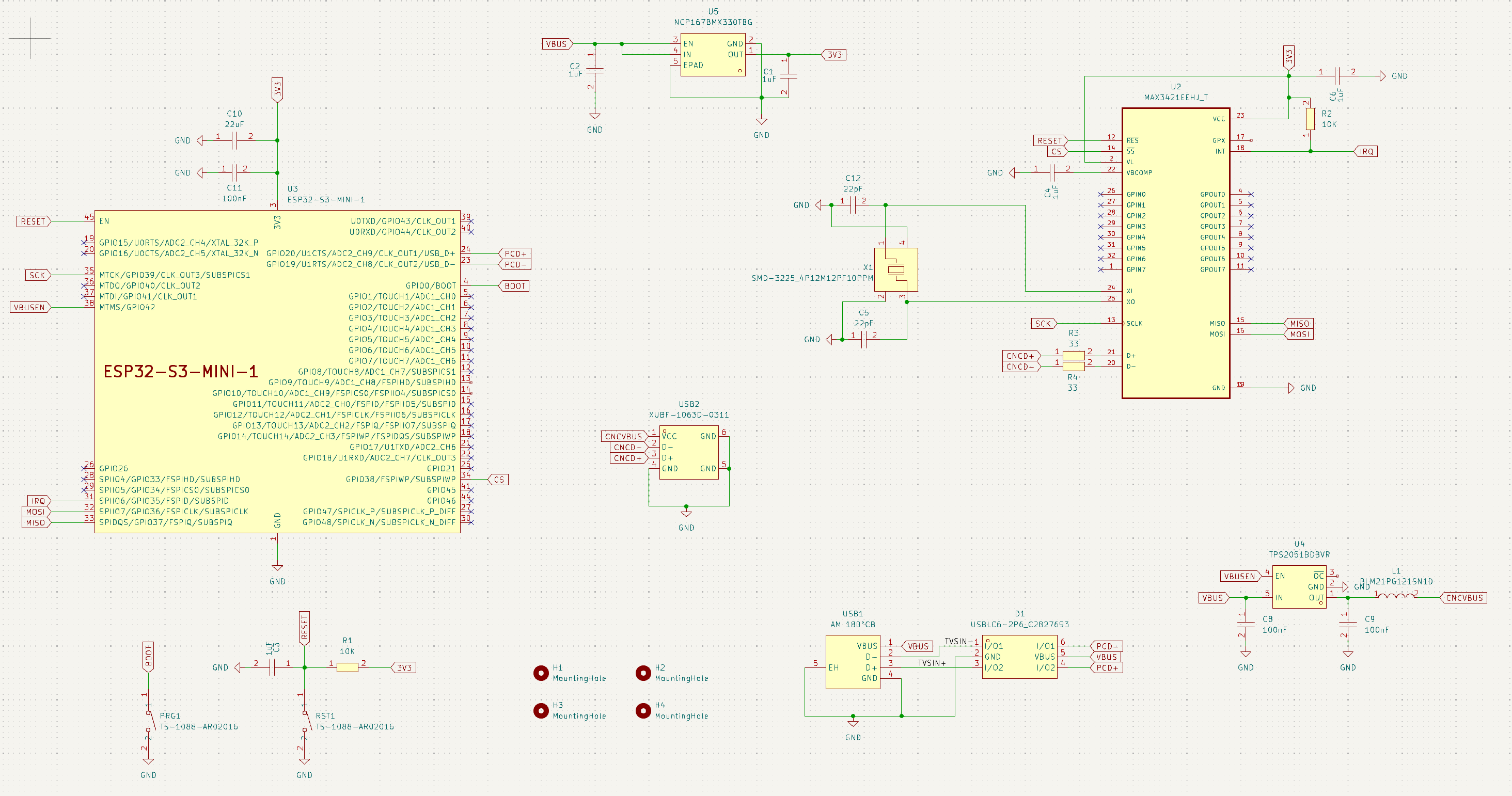1512x796 pixels.
Task: Click the BOOT label at GPIO0/BOOT pin
Action: (x=514, y=285)
